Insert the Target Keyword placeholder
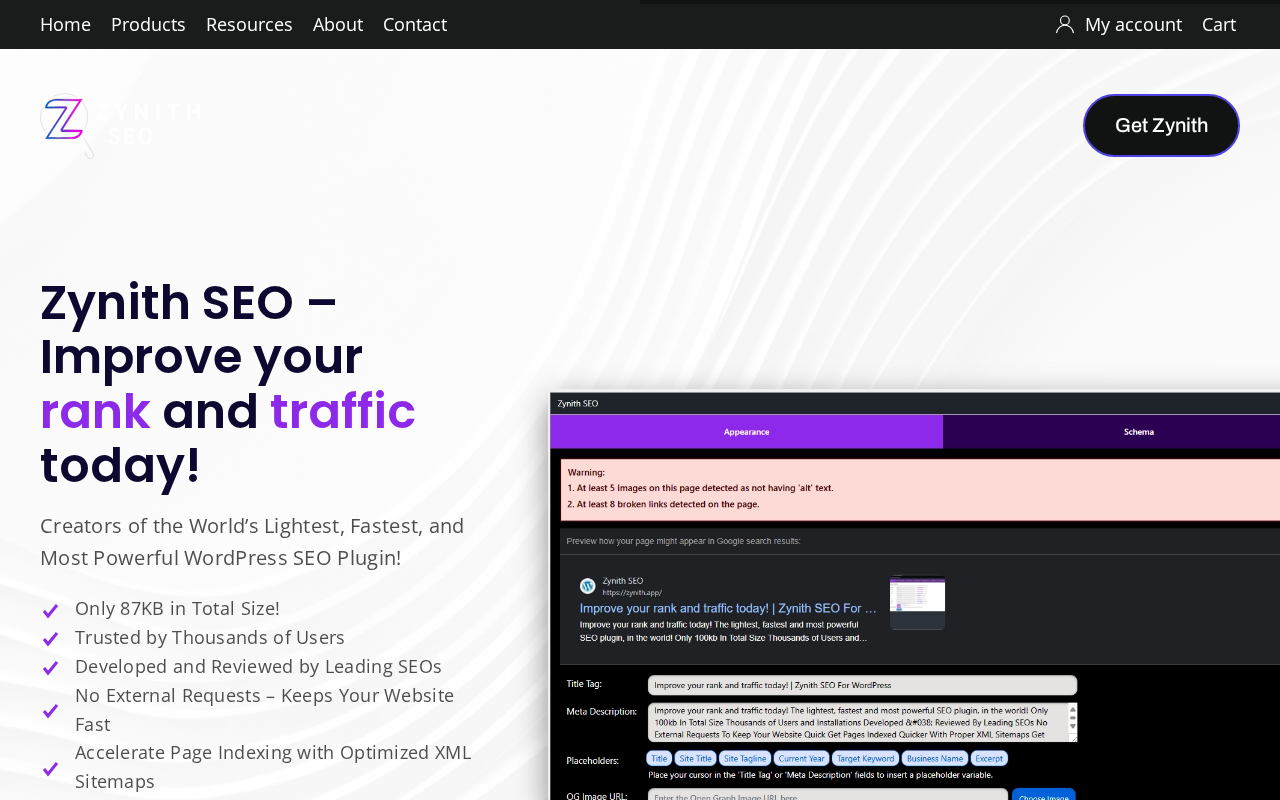 [x=865, y=759]
